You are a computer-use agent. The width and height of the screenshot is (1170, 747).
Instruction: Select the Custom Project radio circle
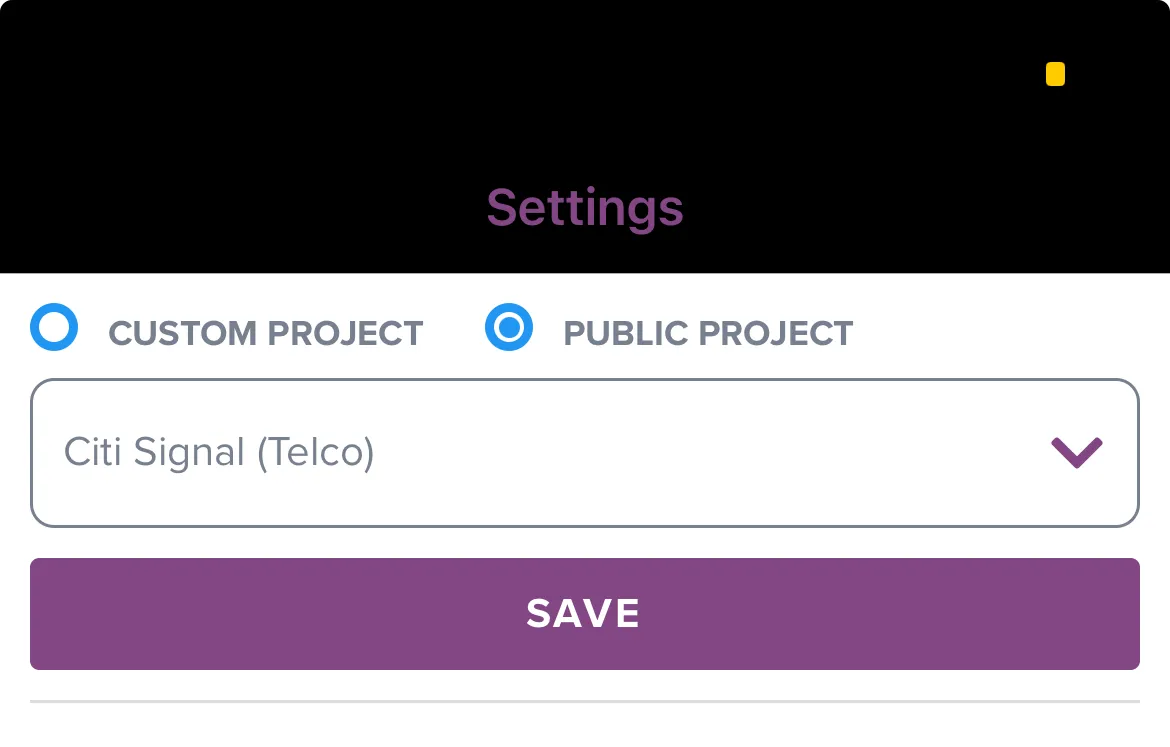[x=54, y=327]
